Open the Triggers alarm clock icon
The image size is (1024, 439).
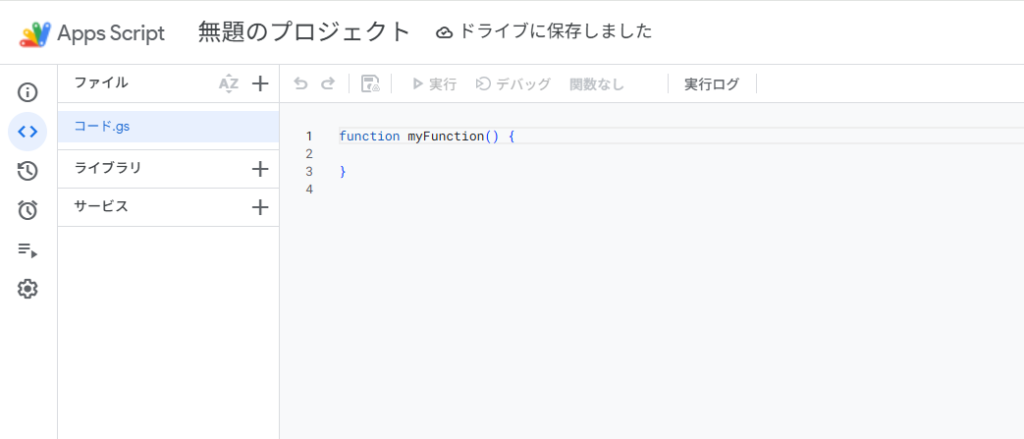pos(28,210)
